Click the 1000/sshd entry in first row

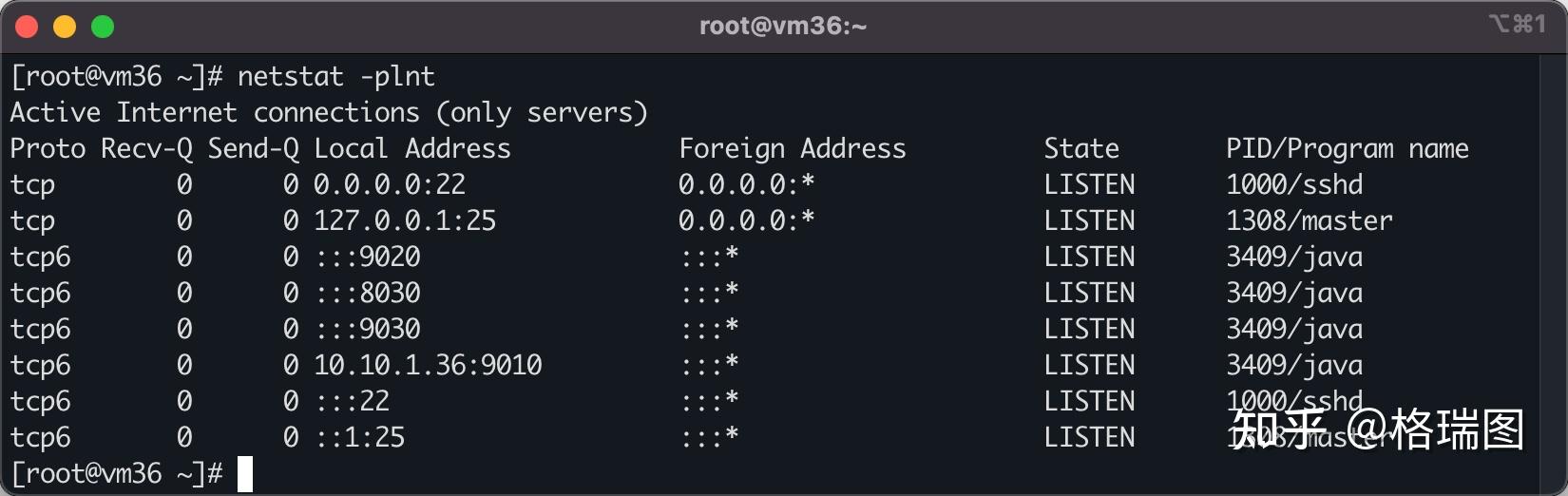[x=1294, y=184]
